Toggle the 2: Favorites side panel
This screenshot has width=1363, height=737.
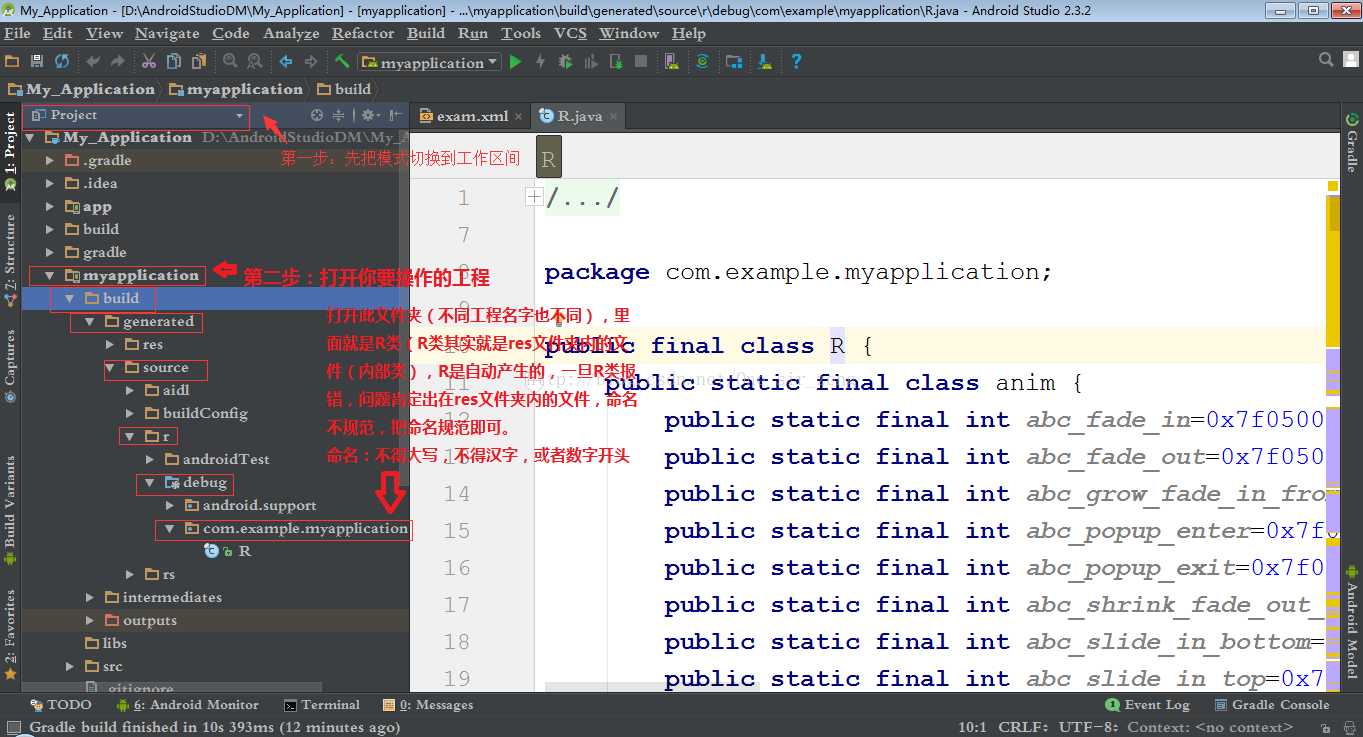pyautogui.click(x=10, y=633)
